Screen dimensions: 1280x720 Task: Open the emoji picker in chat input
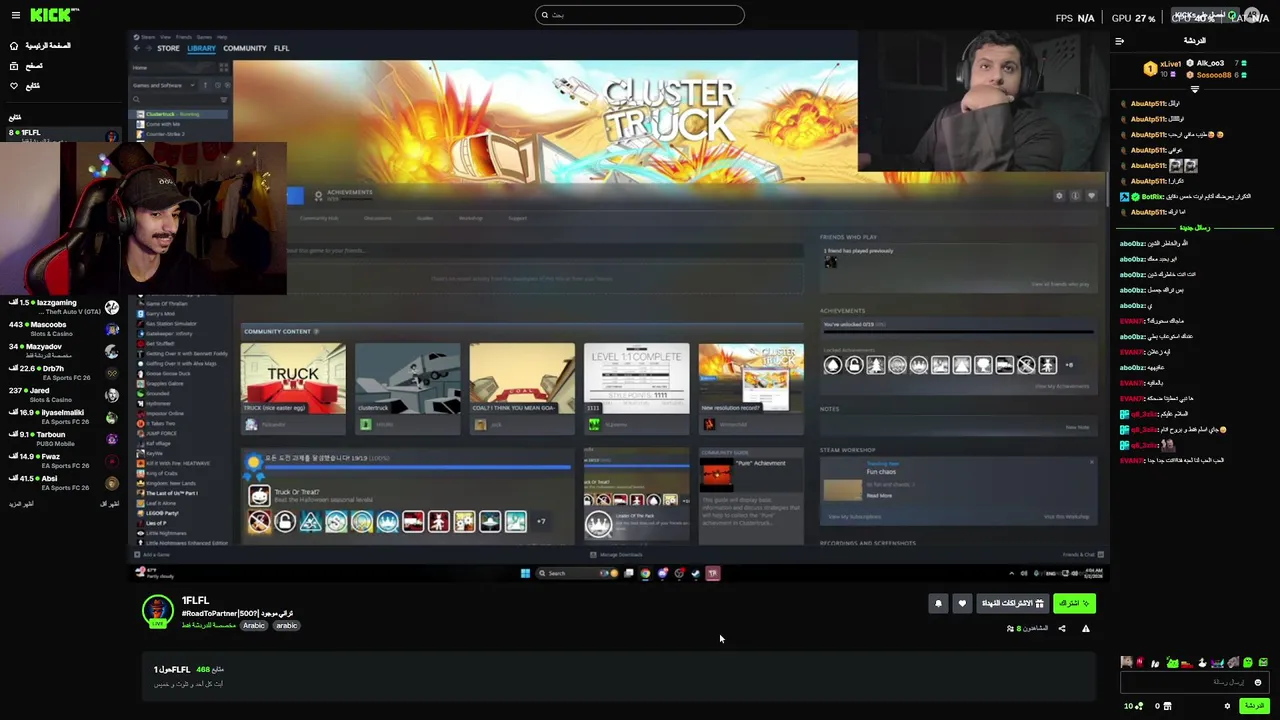(1258, 682)
